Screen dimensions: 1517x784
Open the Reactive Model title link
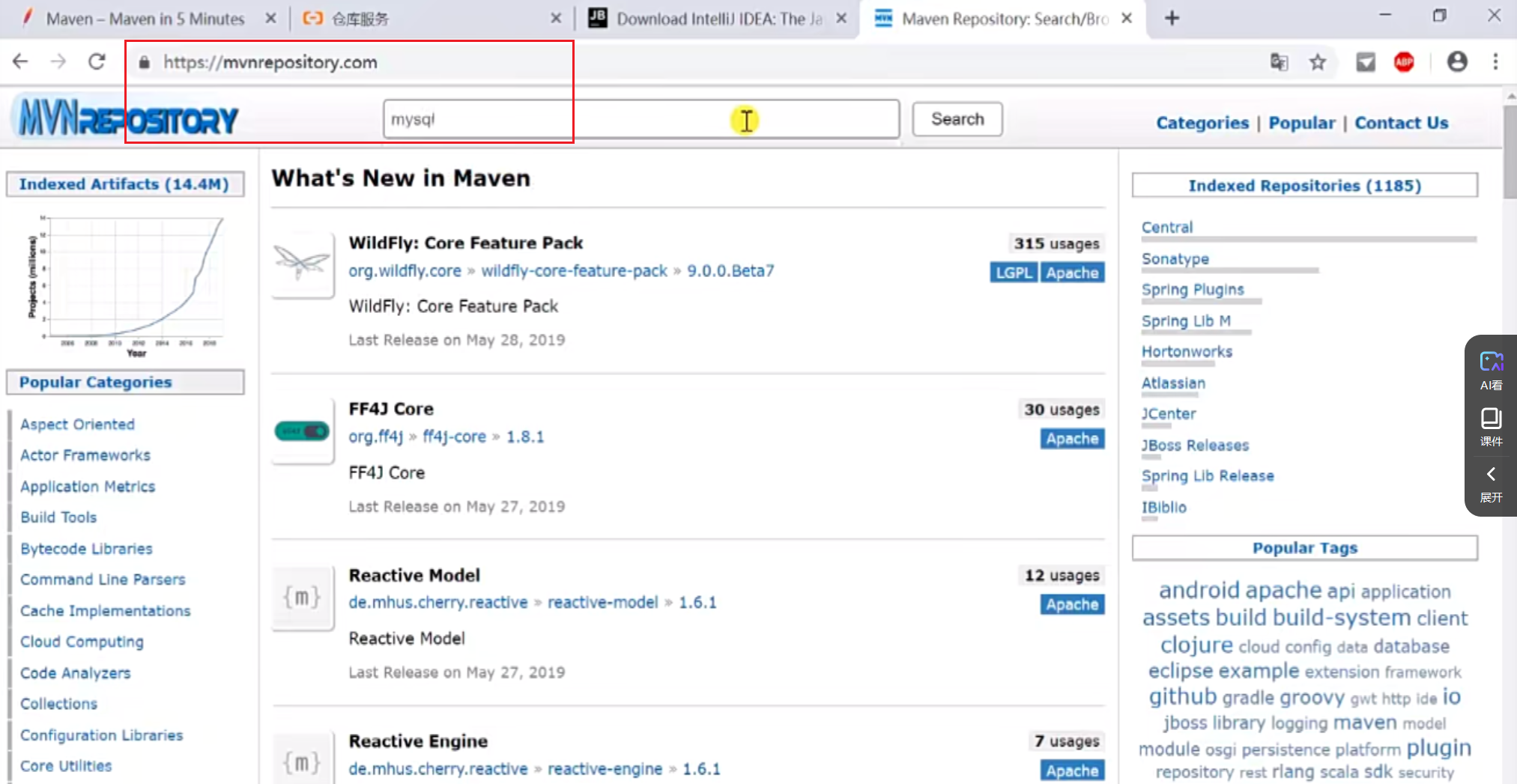(414, 575)
